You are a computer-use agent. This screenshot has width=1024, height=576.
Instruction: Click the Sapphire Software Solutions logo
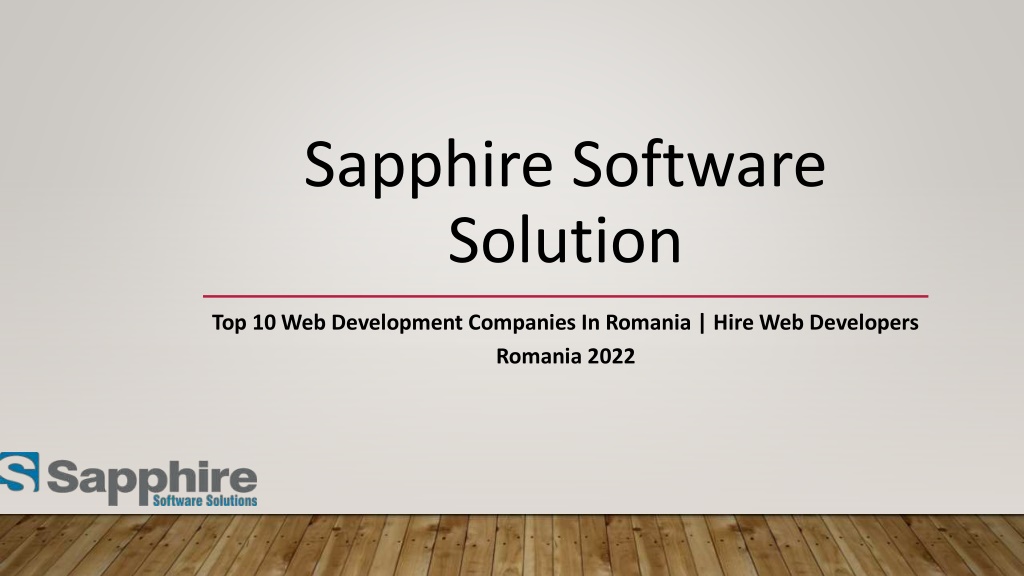coord(129,479)
